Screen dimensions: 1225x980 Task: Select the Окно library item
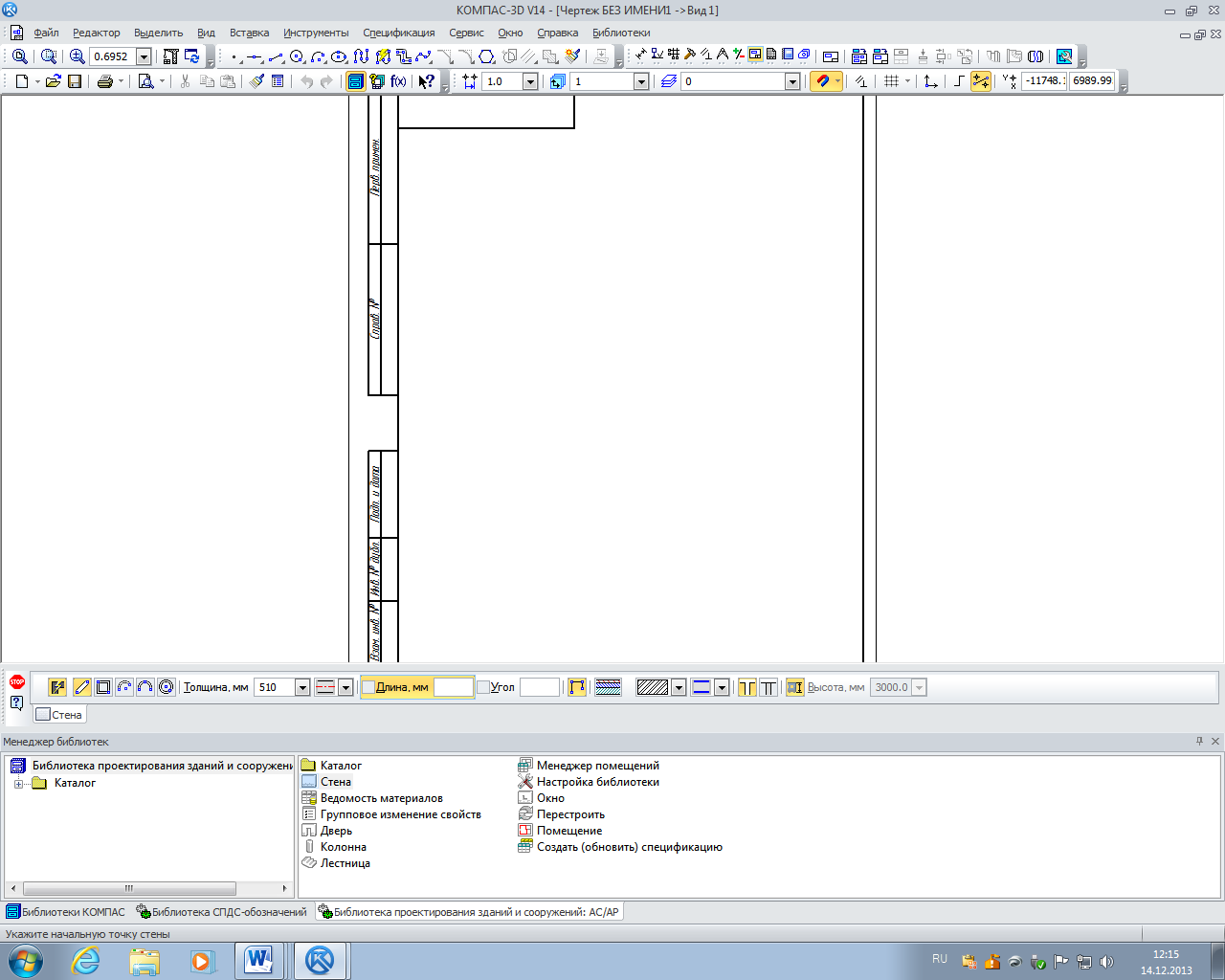(x=550, y=798)
